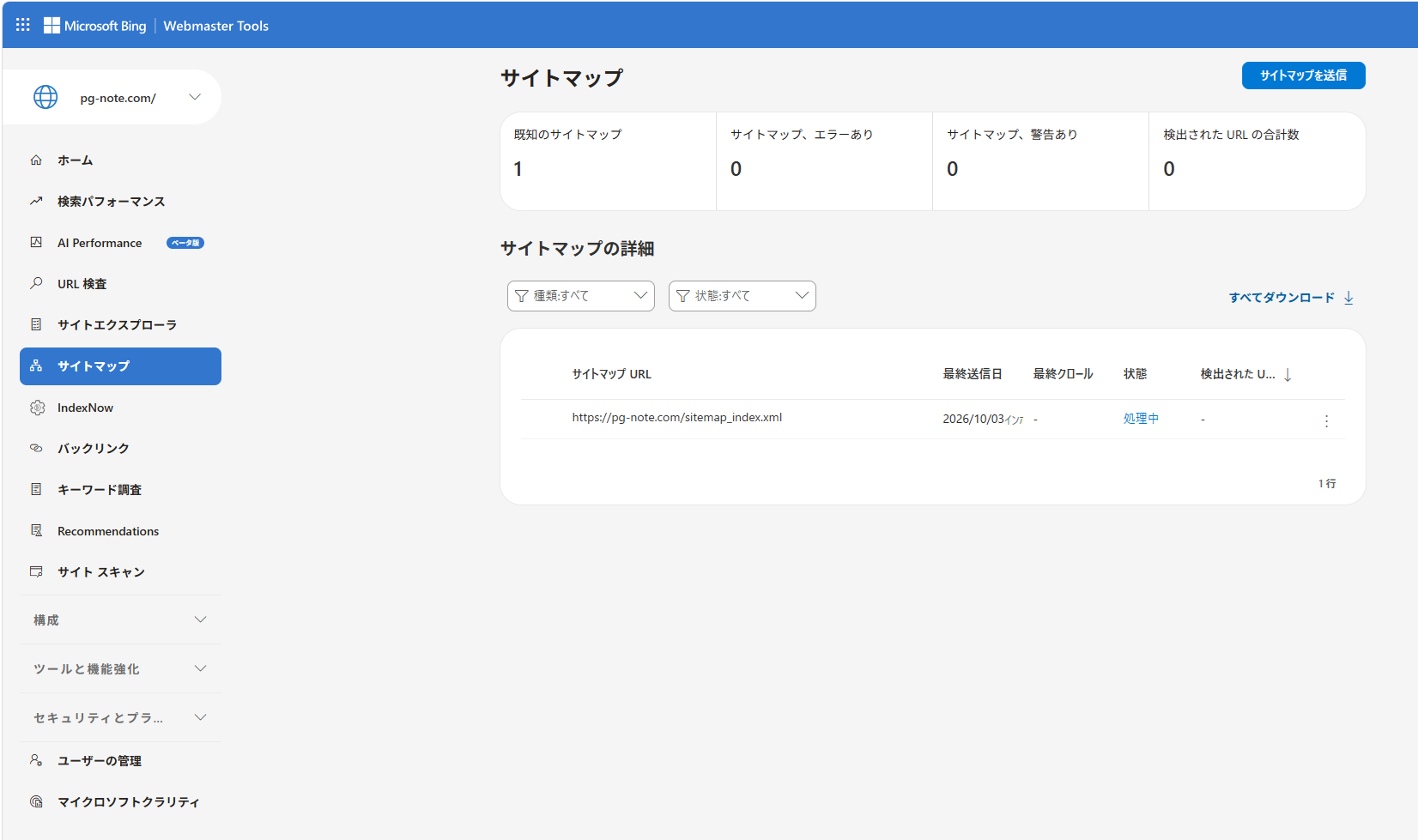Click the user management person icon

tap(36, 760)
